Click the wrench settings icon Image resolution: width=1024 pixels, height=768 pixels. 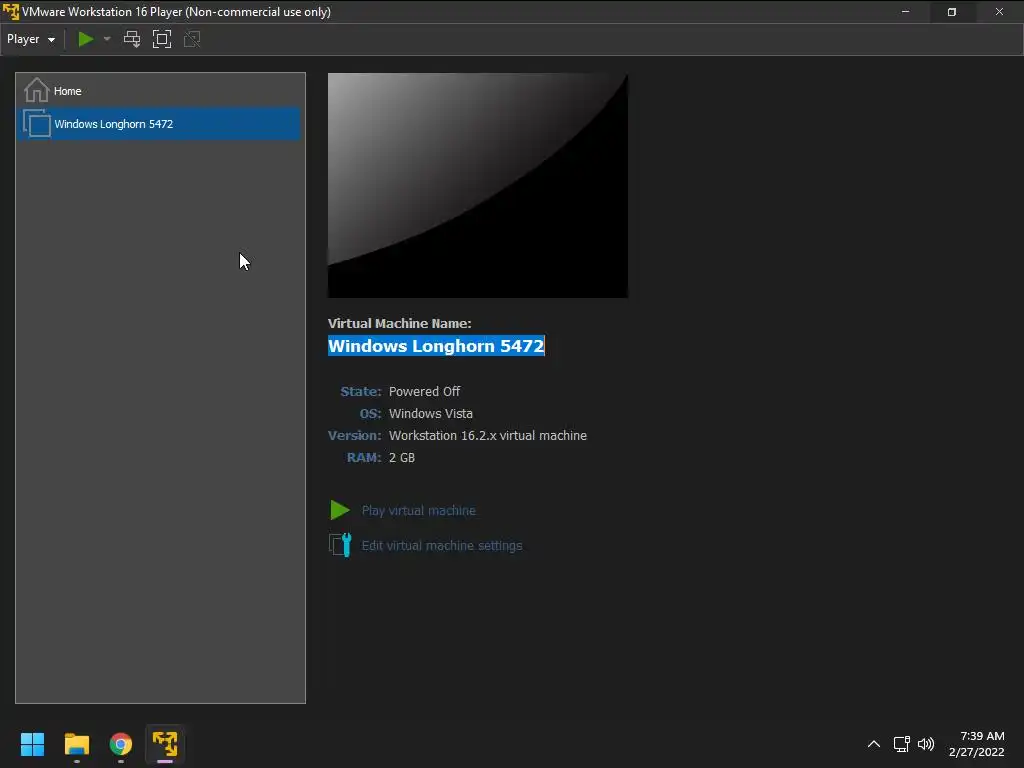point(340,545)
